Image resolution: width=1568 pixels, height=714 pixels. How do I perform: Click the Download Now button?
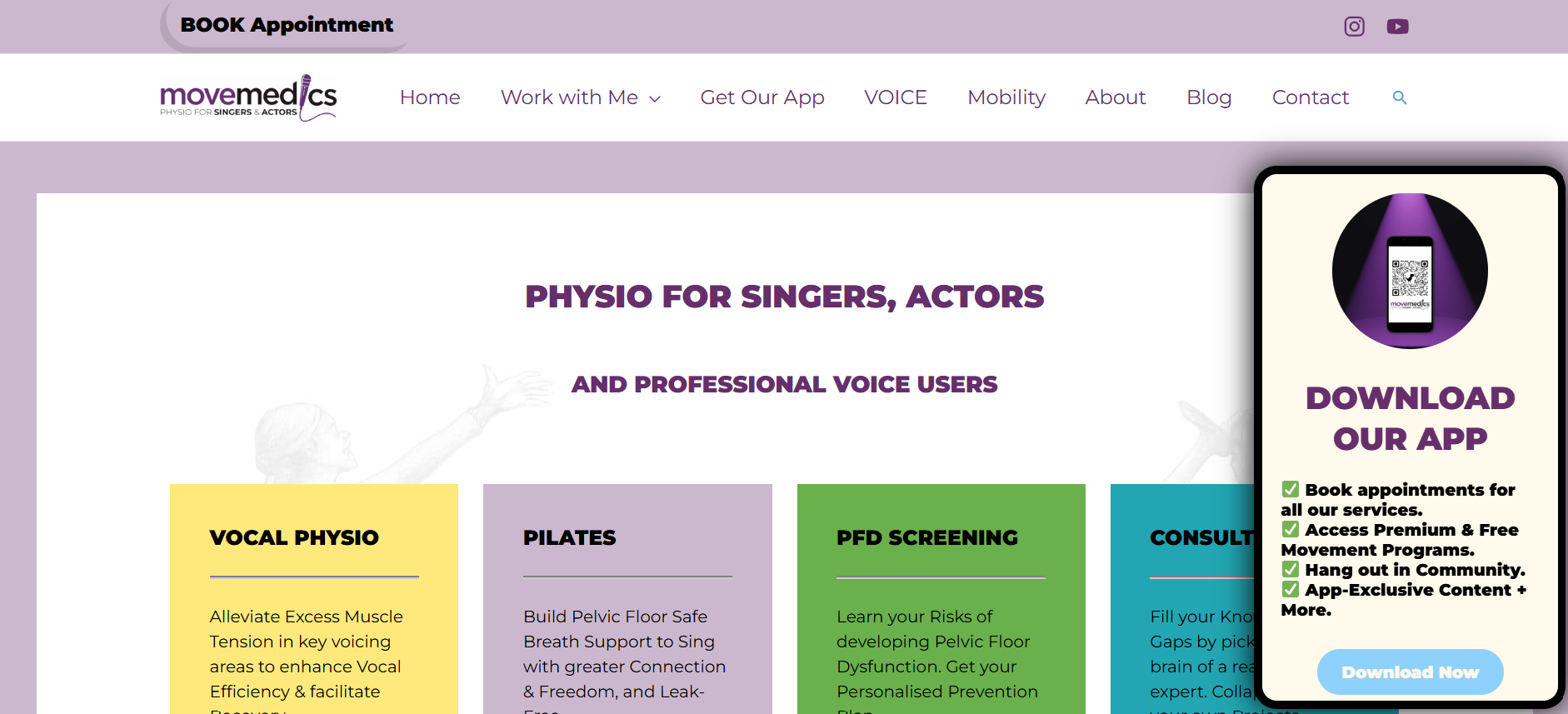[1410, 672]
